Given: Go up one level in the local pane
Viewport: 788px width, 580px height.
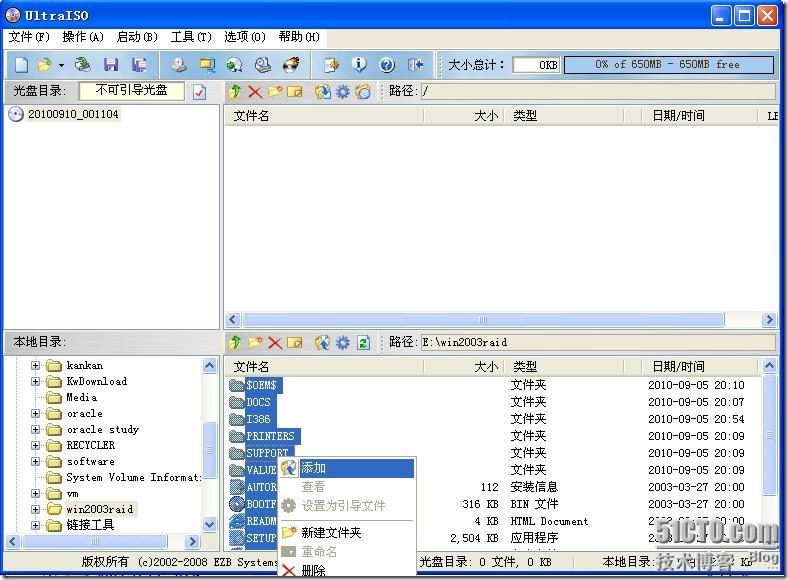Looking at the screenshot, I should (x=235, y=343).
